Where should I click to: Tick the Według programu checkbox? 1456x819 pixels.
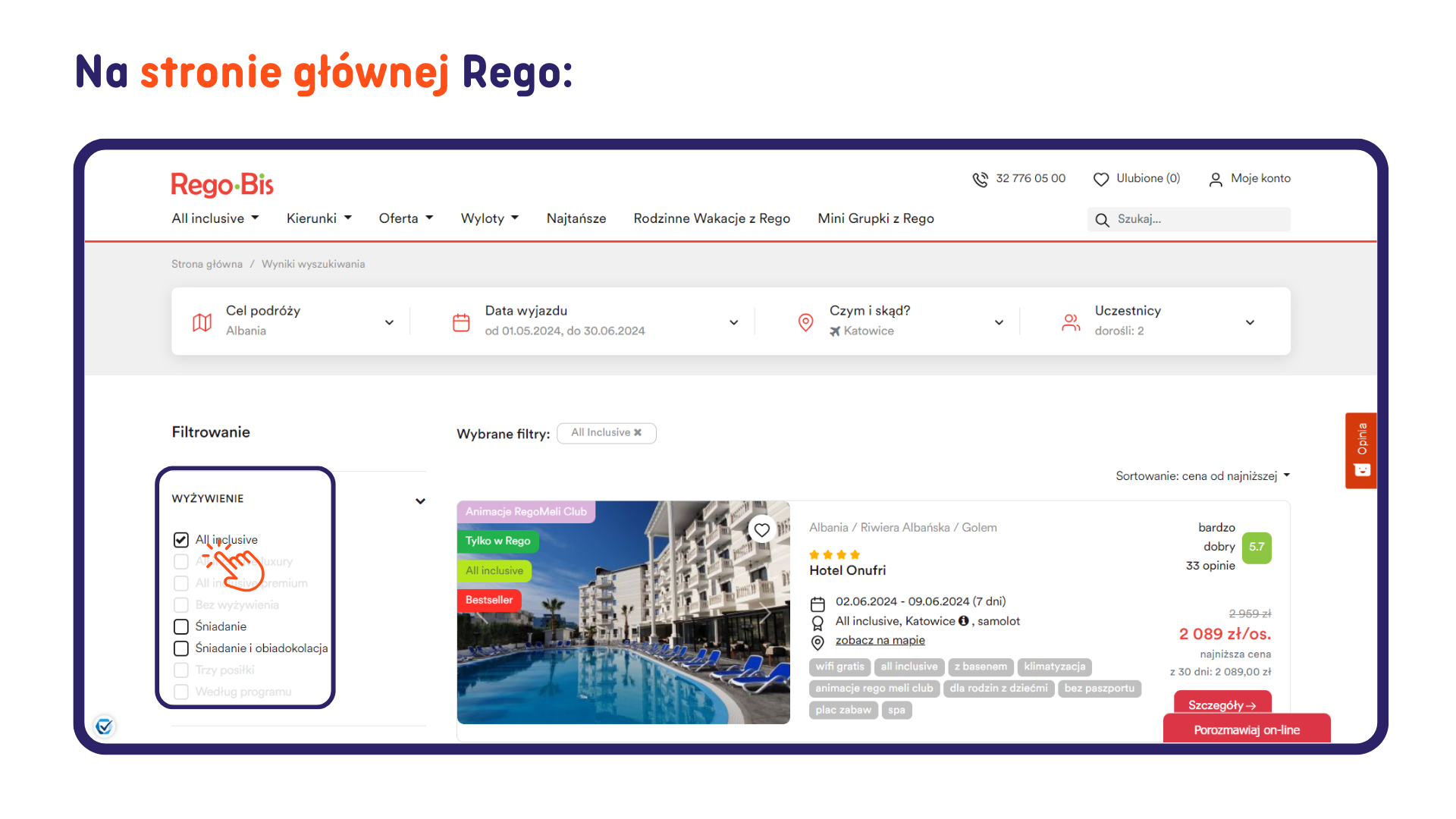[180, 692]
